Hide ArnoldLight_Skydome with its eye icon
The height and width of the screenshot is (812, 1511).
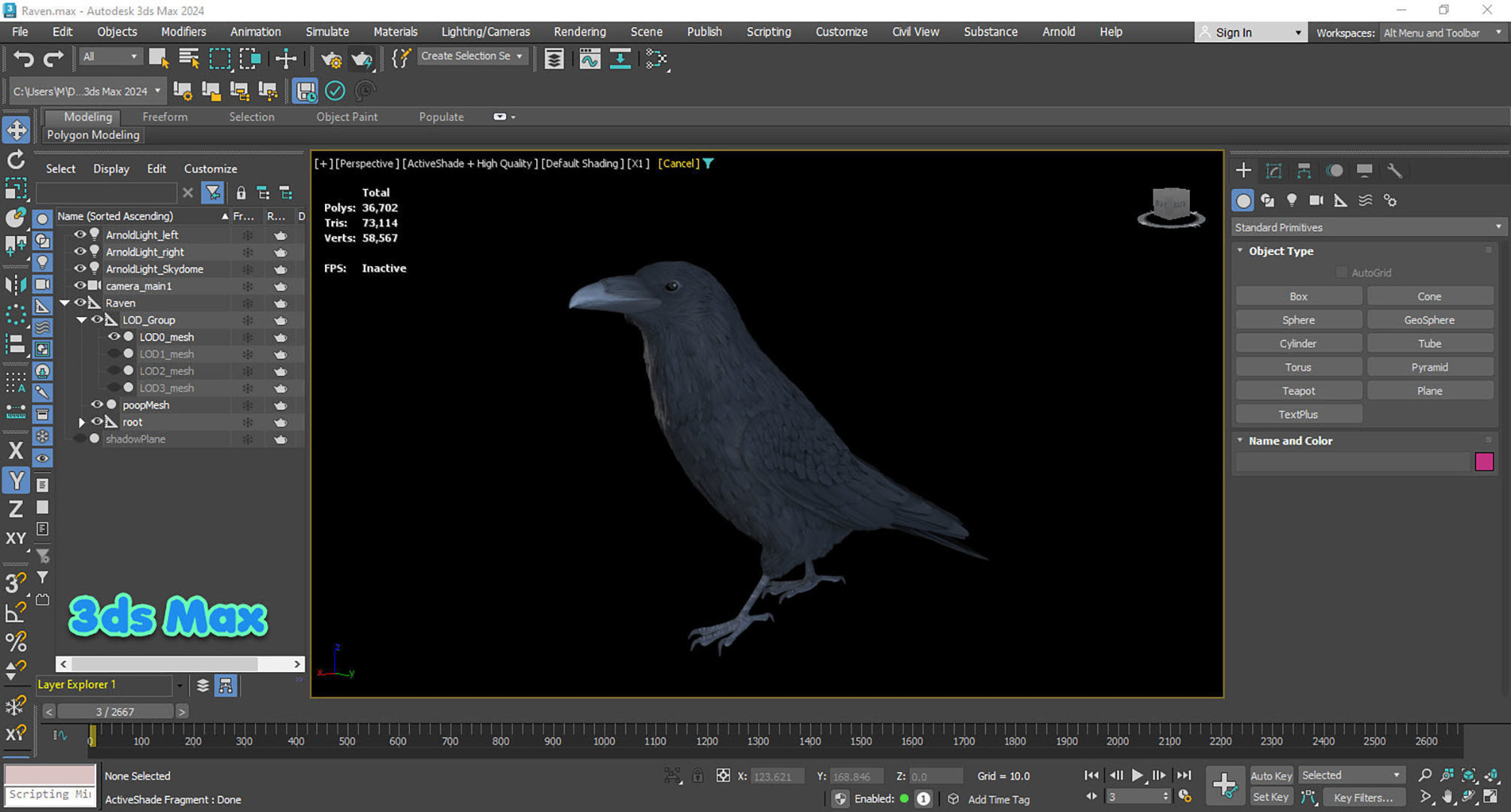pyautogui.click(x=80, y=268)
